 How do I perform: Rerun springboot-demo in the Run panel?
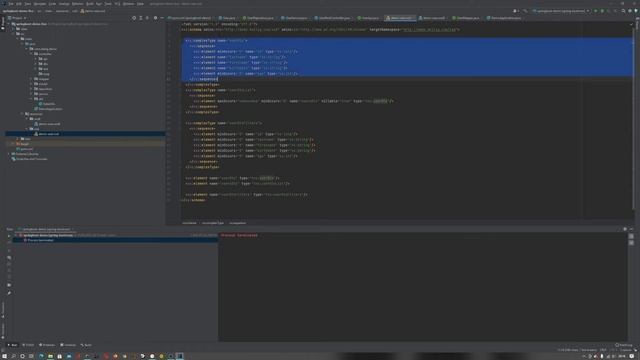[x=9, y=236]
